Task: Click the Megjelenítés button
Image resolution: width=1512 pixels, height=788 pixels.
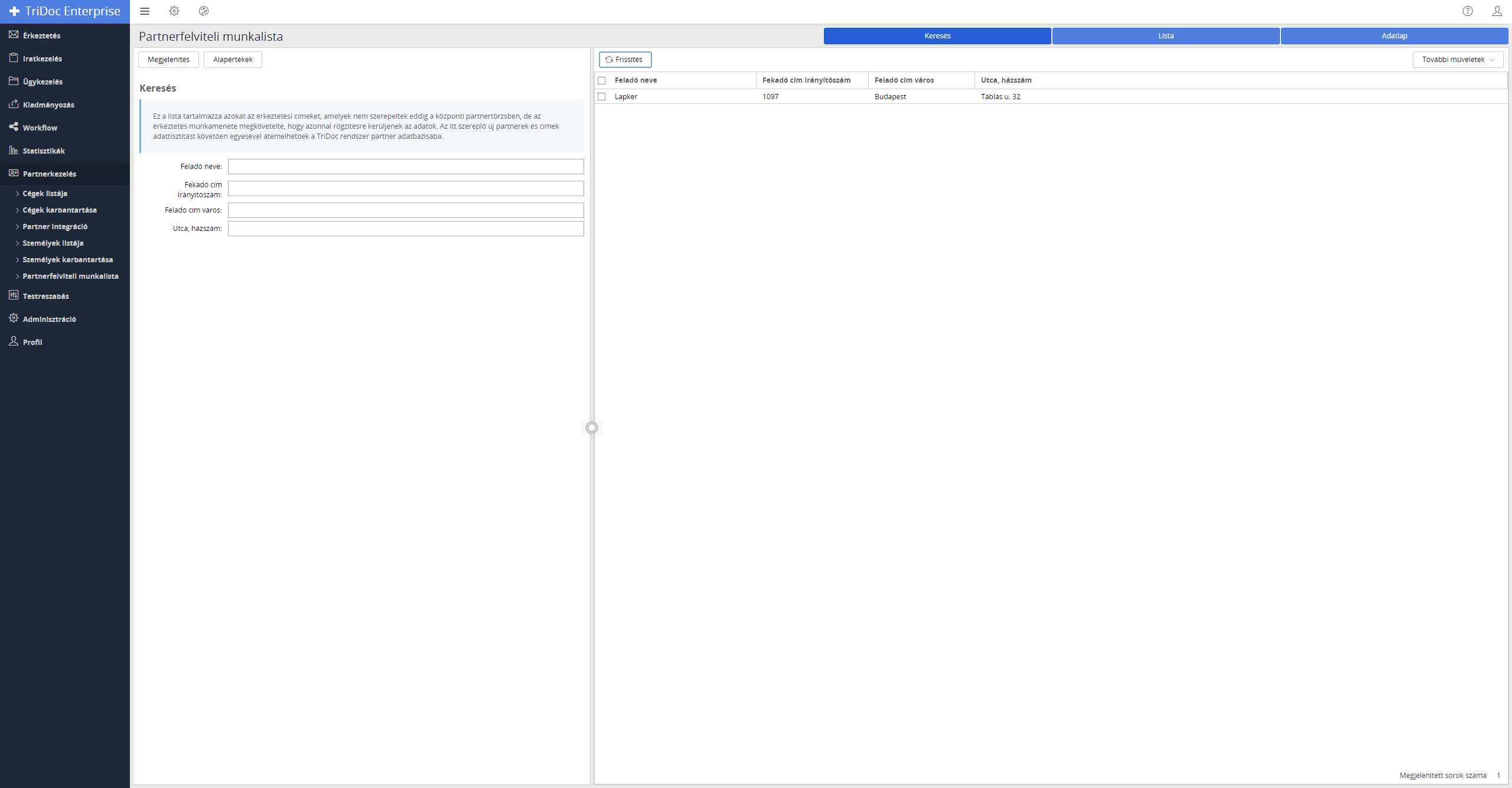Action: pos(168,60)
